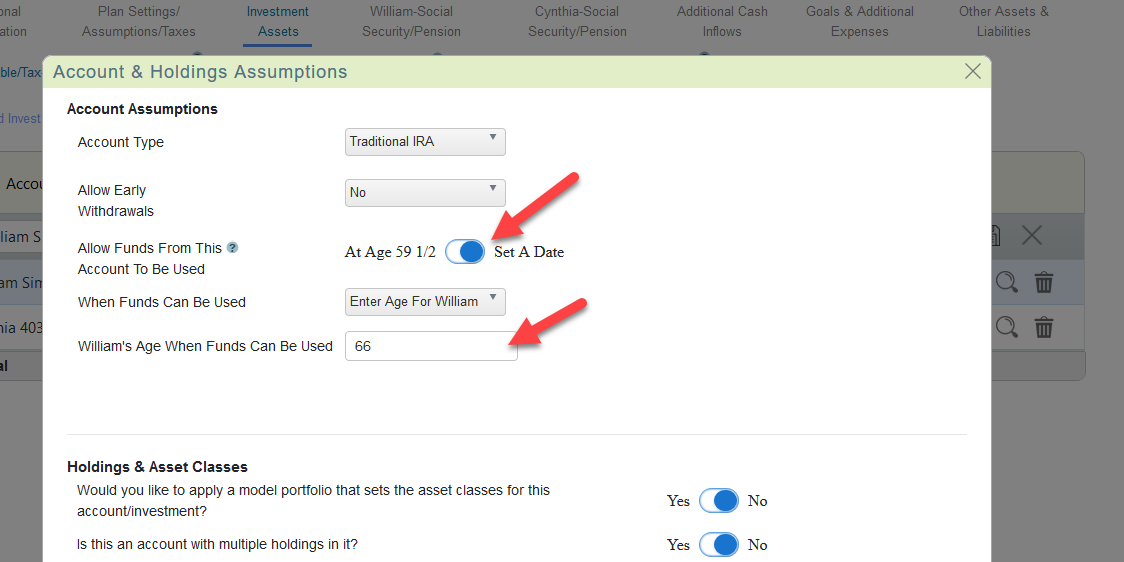Switch to the Investment Assets tab

pos(277,22)
